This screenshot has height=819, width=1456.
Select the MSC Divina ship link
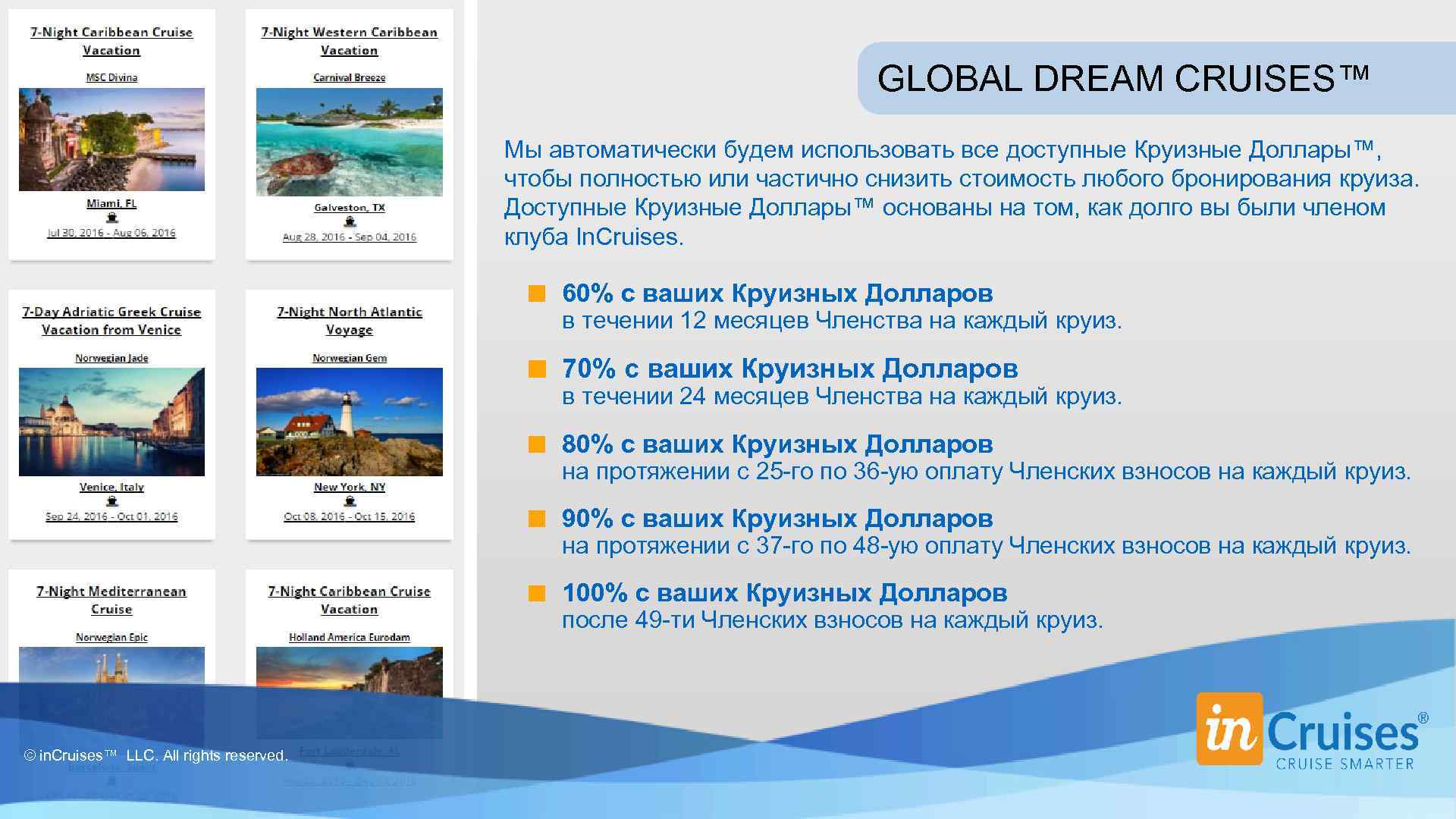tap(111, 77)
